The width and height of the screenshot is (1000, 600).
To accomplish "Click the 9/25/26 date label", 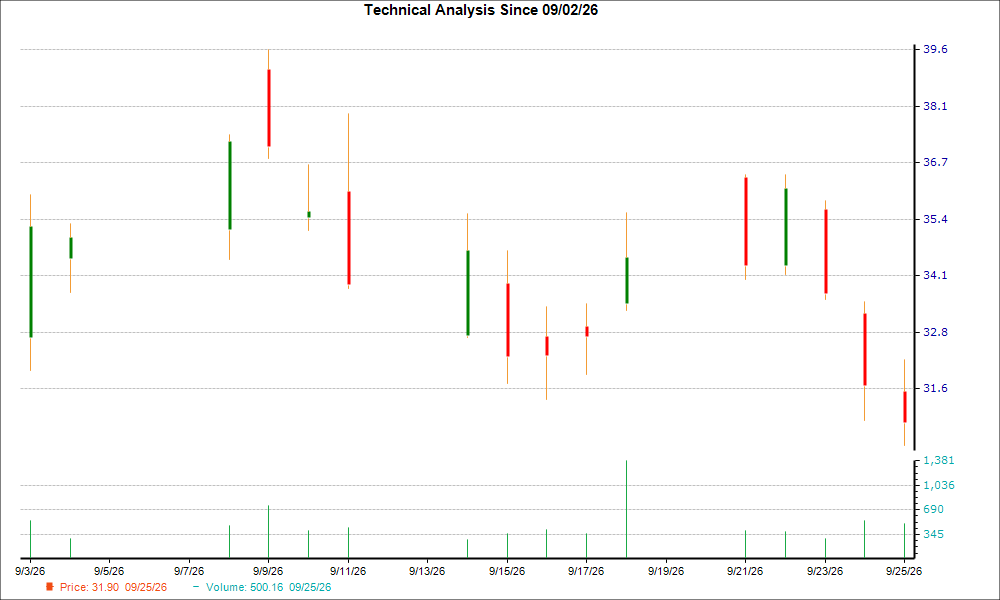I will pos(904,571).
